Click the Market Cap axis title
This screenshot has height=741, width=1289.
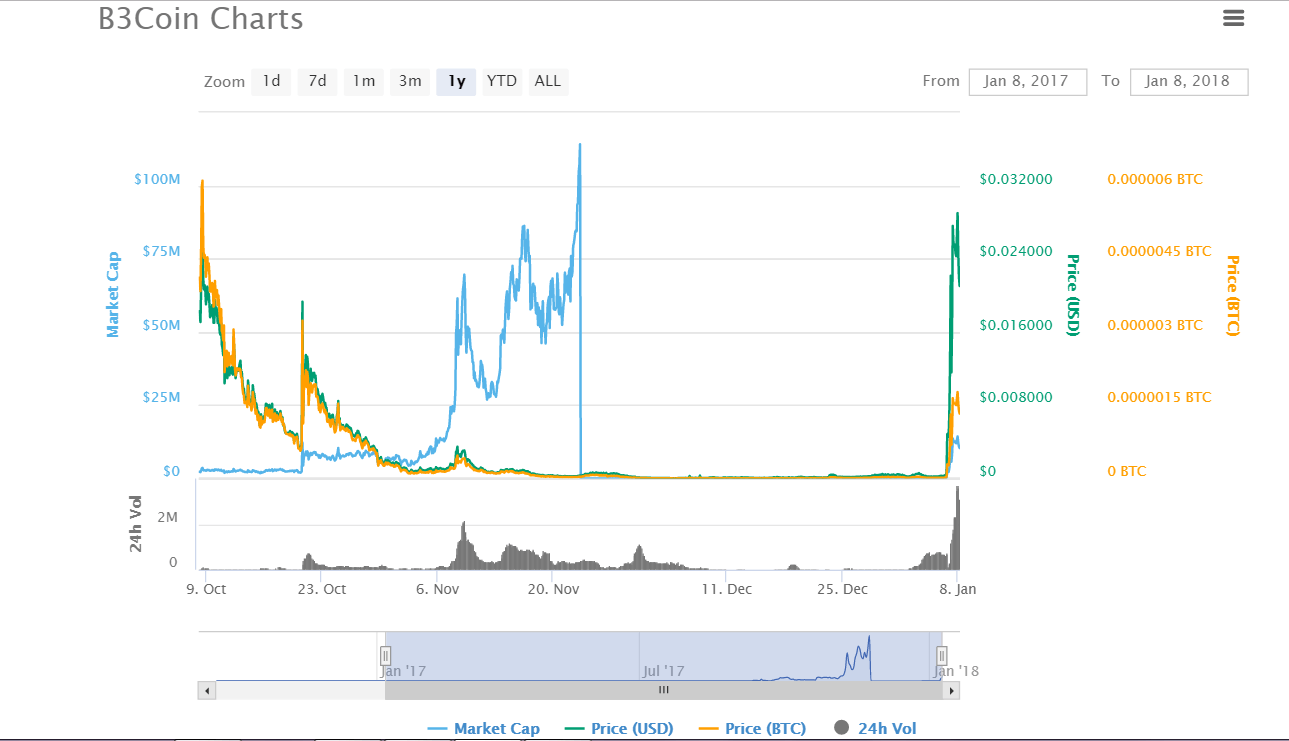pyautogui.click(x=113, y=294)
